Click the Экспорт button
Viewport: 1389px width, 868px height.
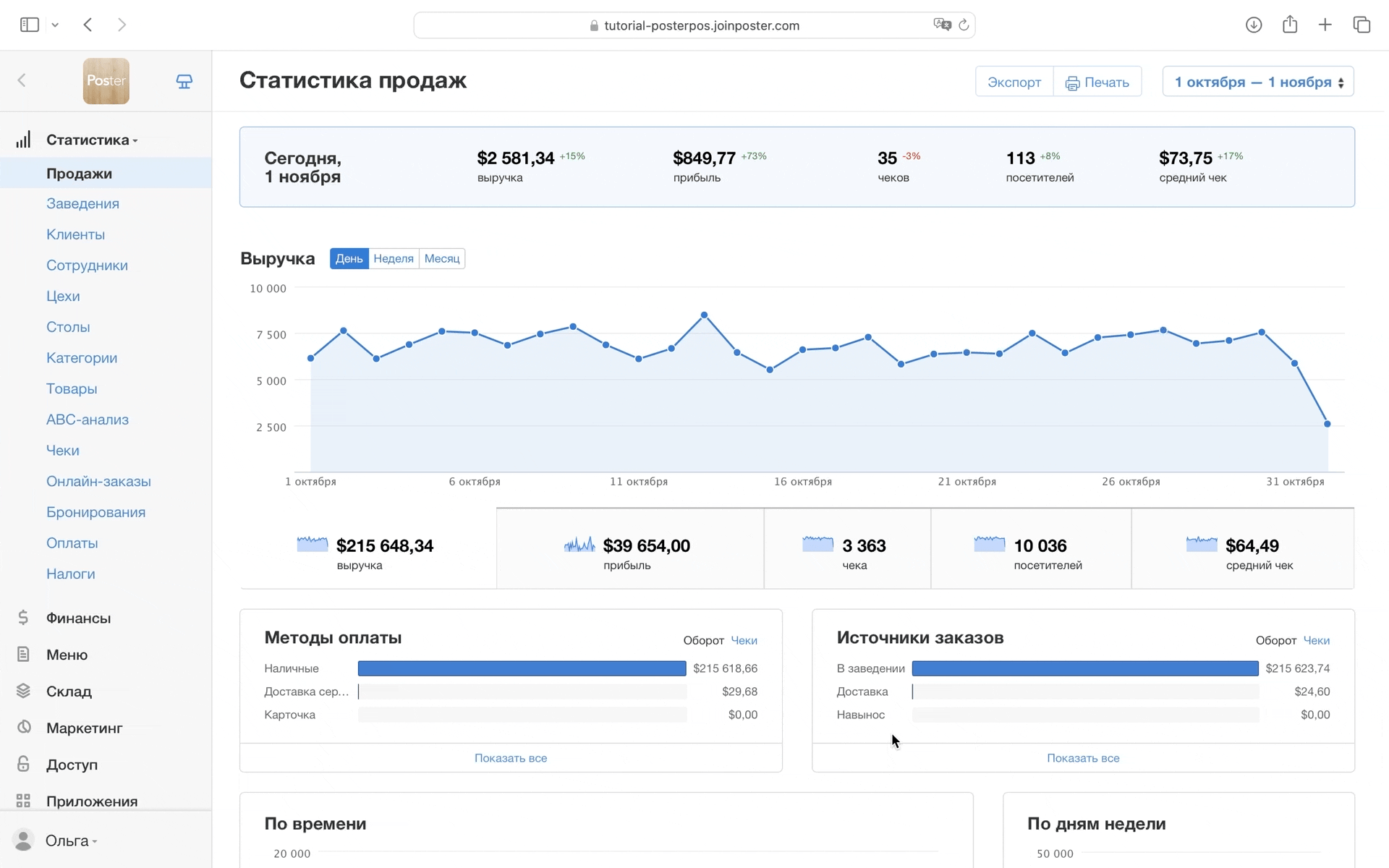[1014, 82]
